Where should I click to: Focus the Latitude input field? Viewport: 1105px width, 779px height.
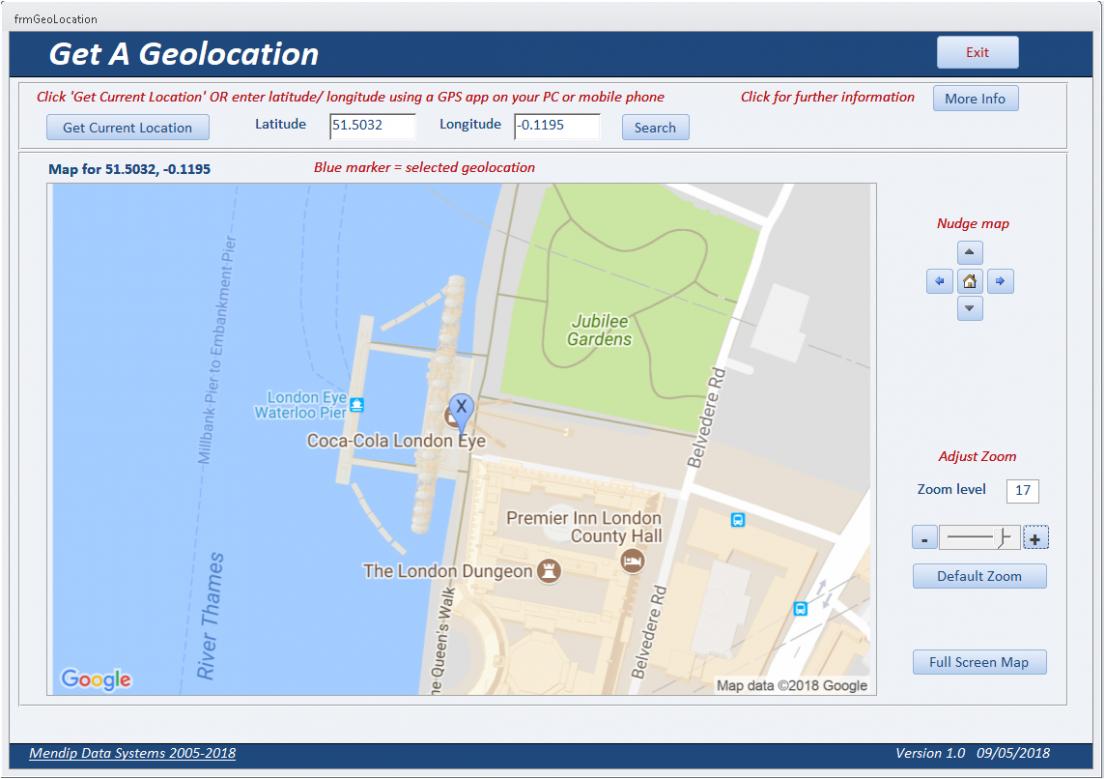(x=372, y=125)
